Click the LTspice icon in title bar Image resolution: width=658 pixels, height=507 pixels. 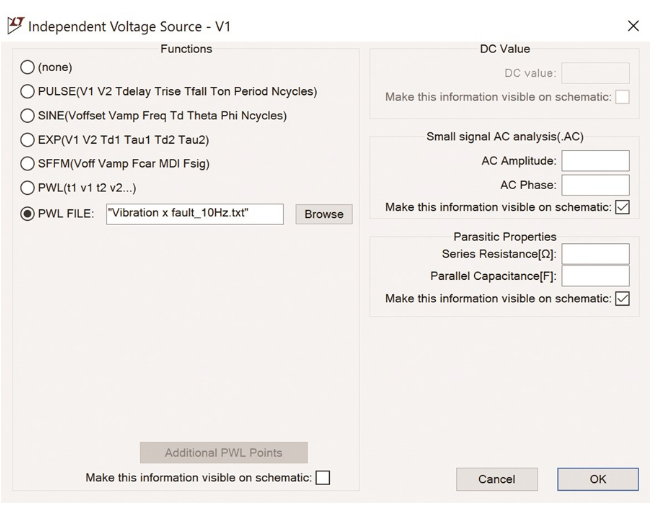[x=14, y=24]
